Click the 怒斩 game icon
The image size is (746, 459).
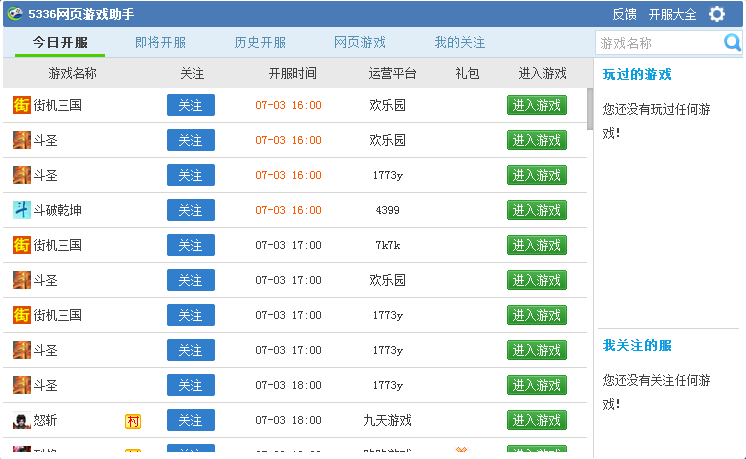[x=21, y=420]
